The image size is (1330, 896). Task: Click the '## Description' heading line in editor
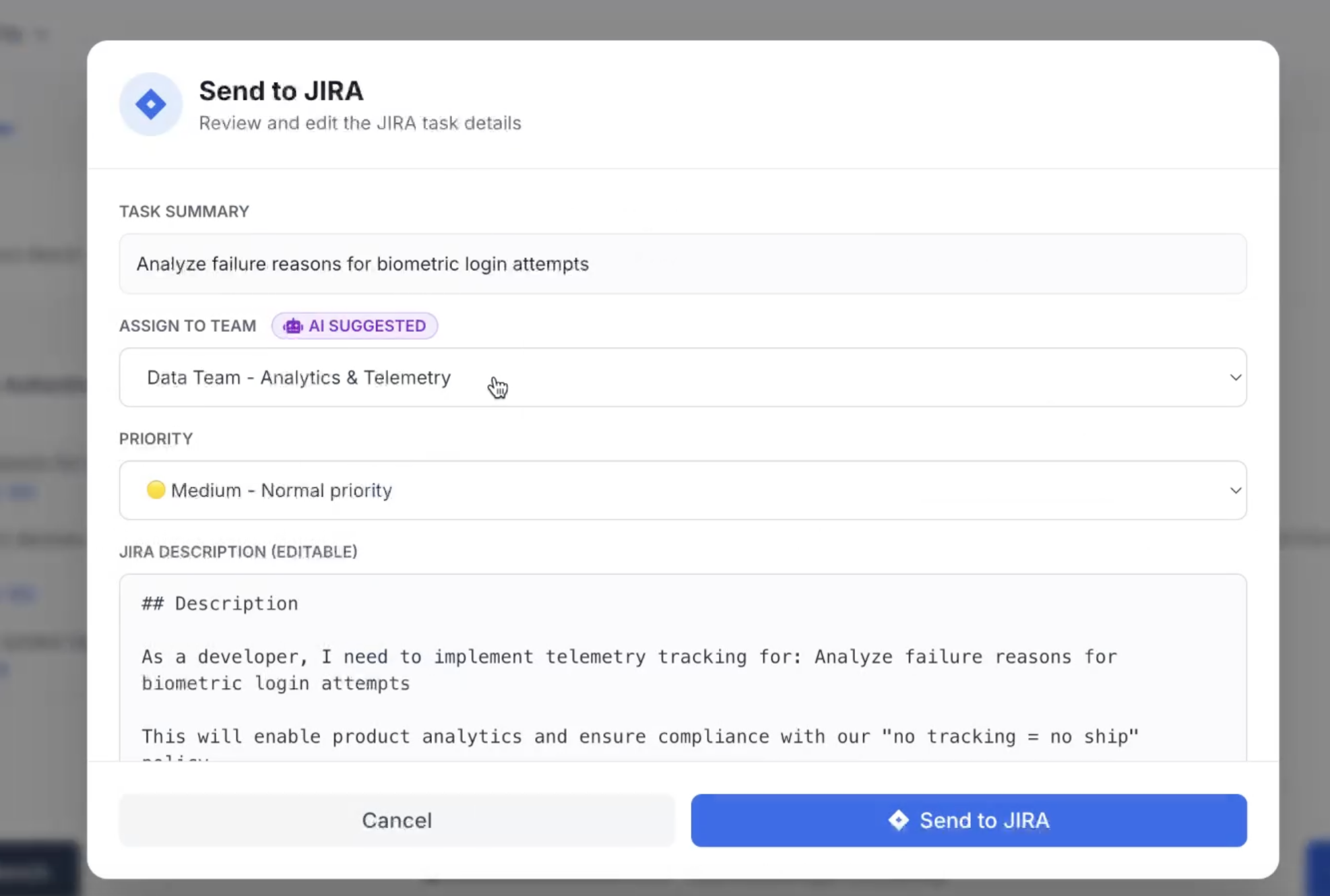pos(220,603)
